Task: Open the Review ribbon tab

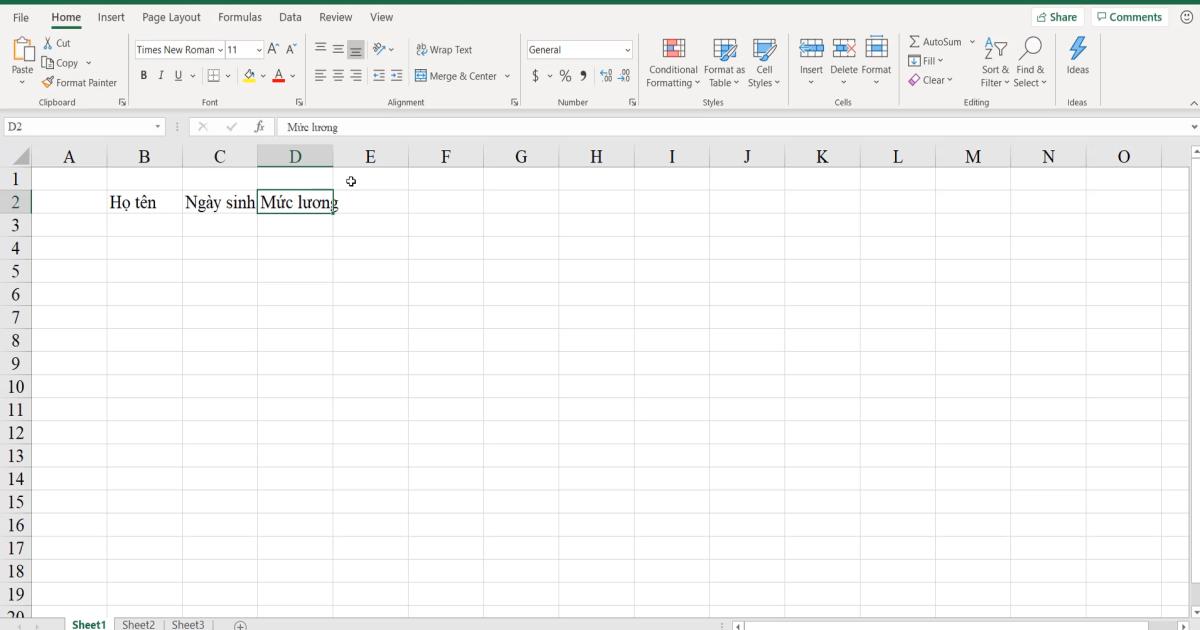Action: [x=335, y=17]
